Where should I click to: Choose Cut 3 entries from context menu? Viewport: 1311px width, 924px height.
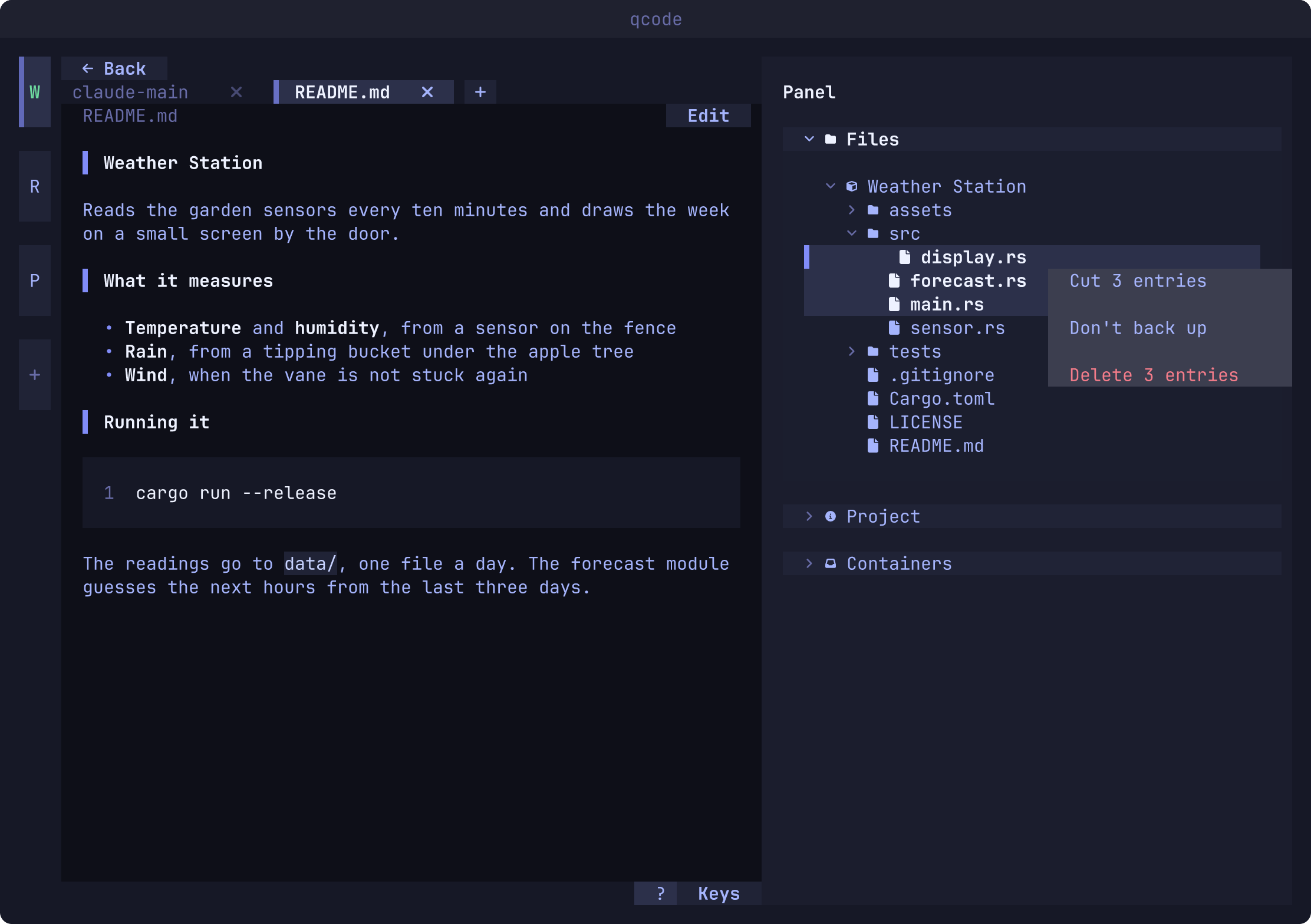(1170, 280)
